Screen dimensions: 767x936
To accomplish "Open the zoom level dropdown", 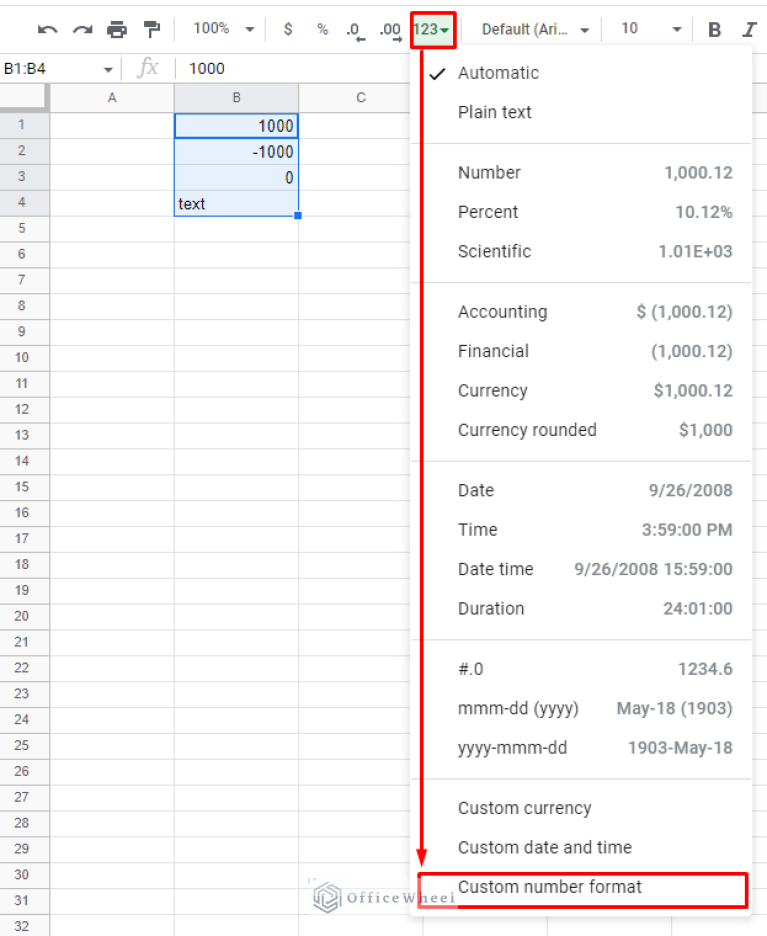I will 221,28.
